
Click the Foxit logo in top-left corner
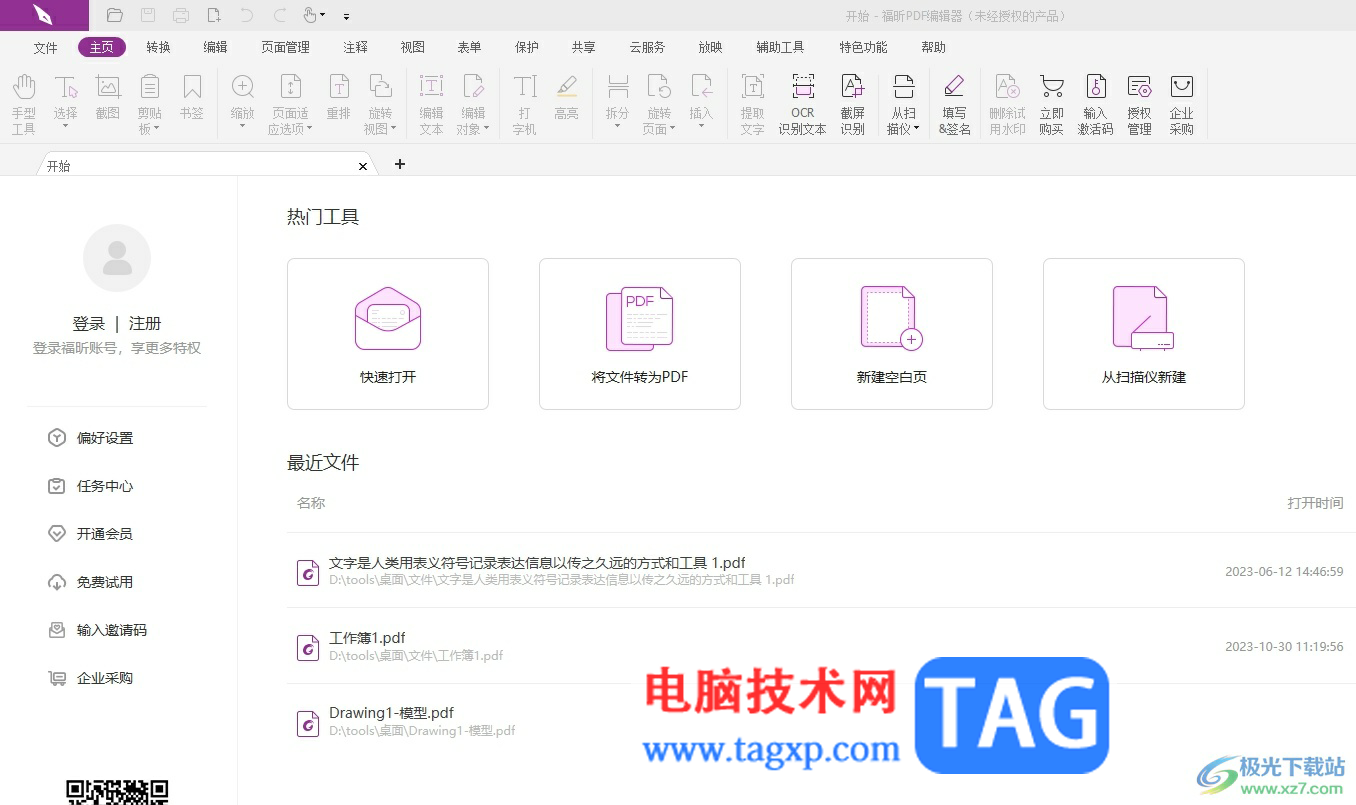44,15
